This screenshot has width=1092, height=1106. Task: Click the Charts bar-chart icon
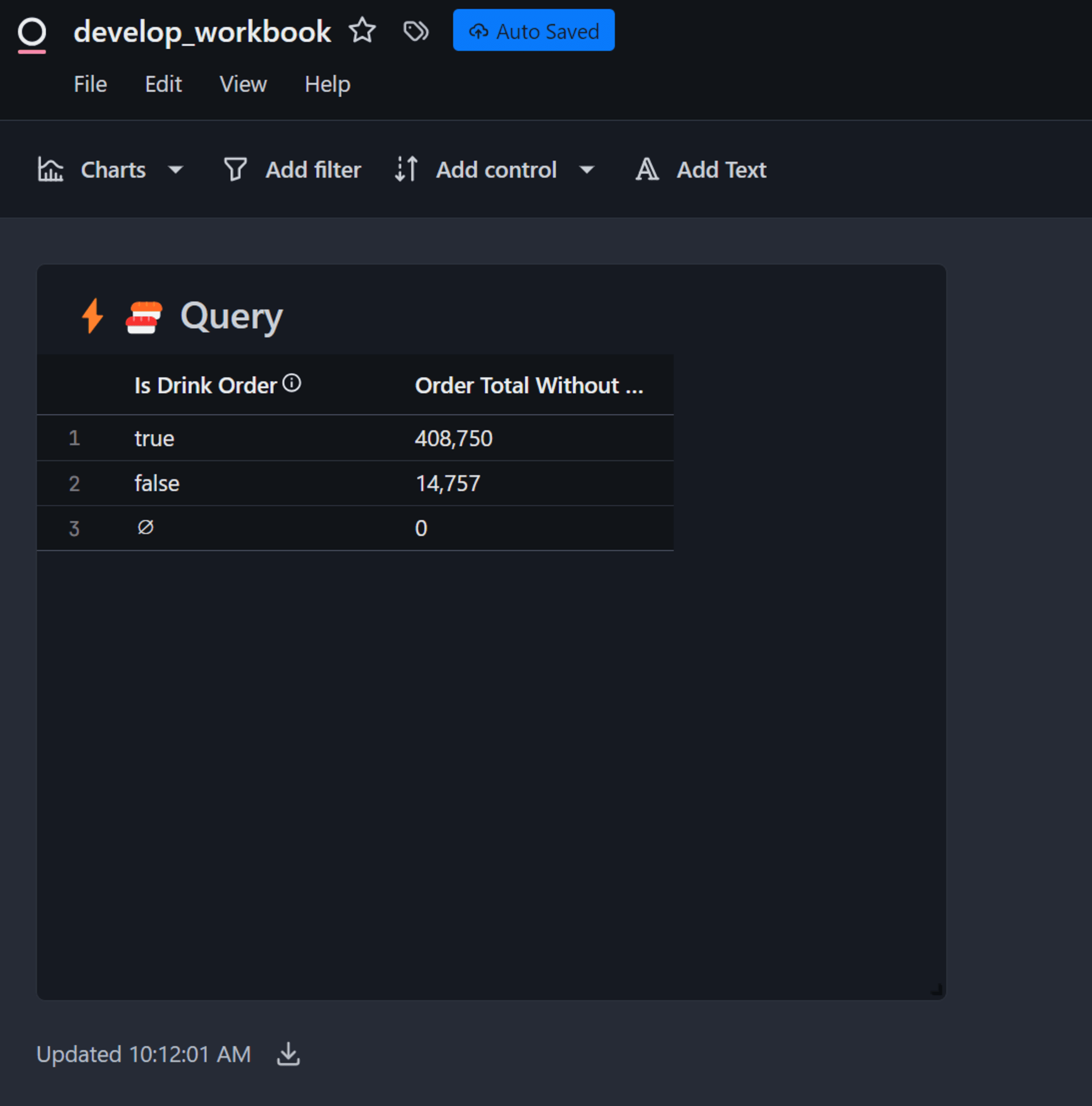[50, 169]
